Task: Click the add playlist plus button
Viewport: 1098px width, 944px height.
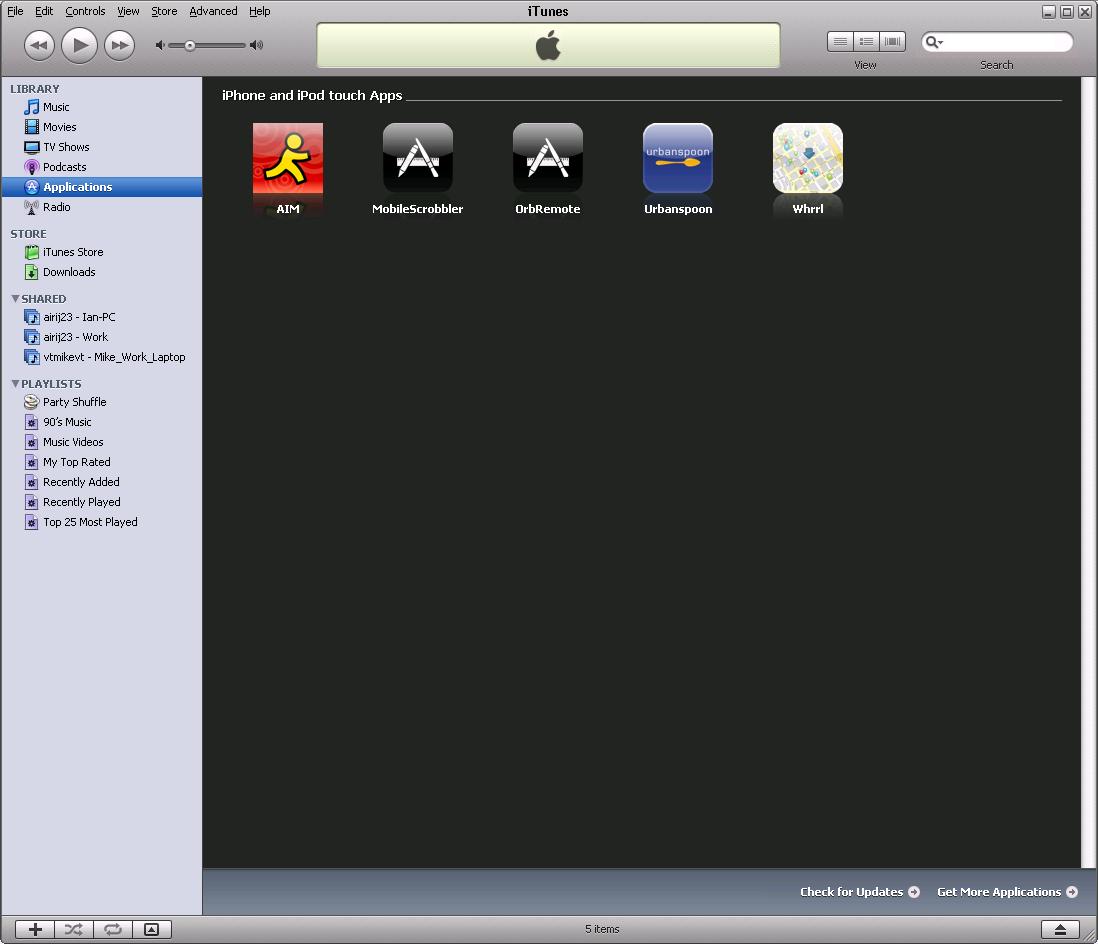Action: click(x=35, y=929)
